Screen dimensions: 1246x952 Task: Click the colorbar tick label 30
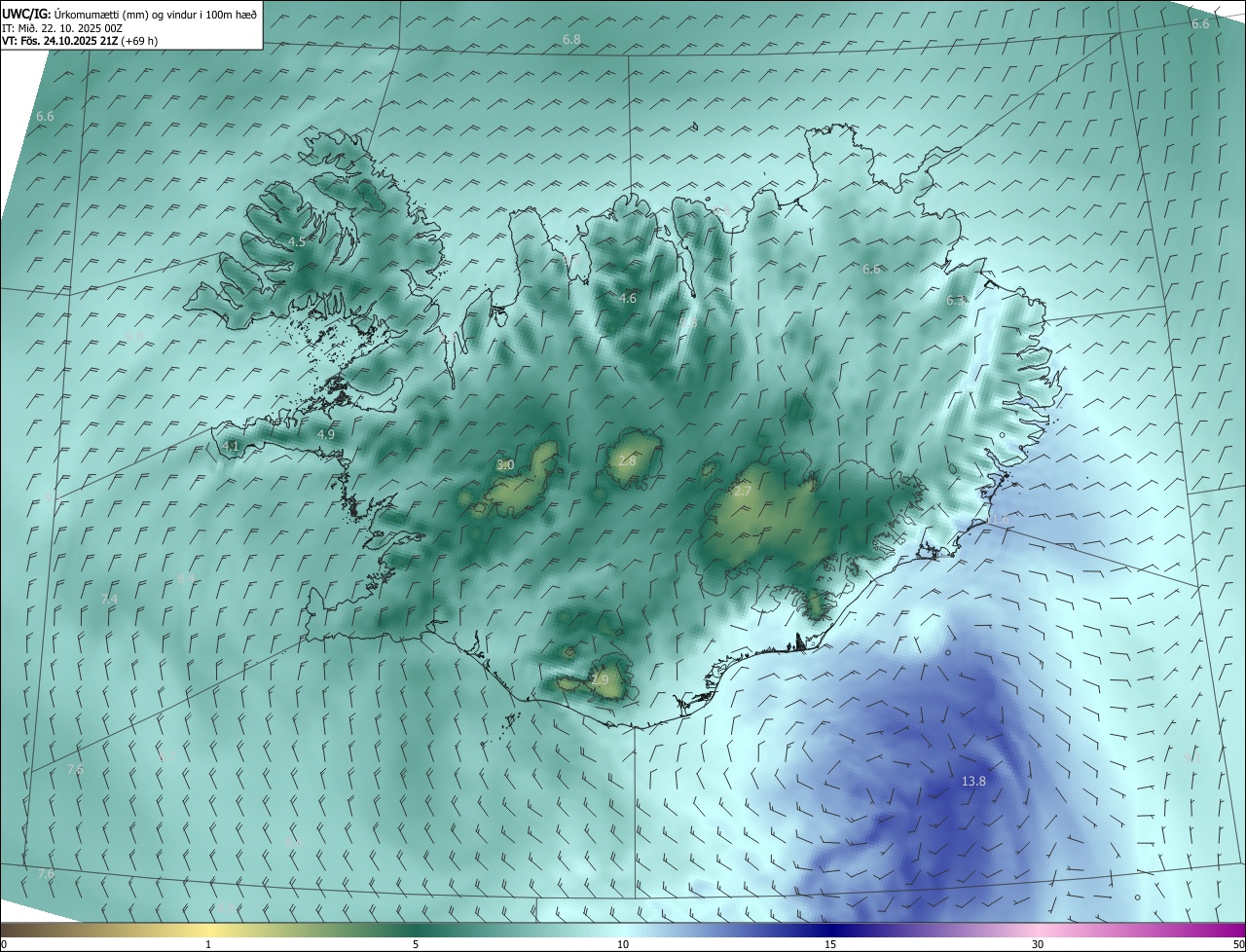[1038, 944]
